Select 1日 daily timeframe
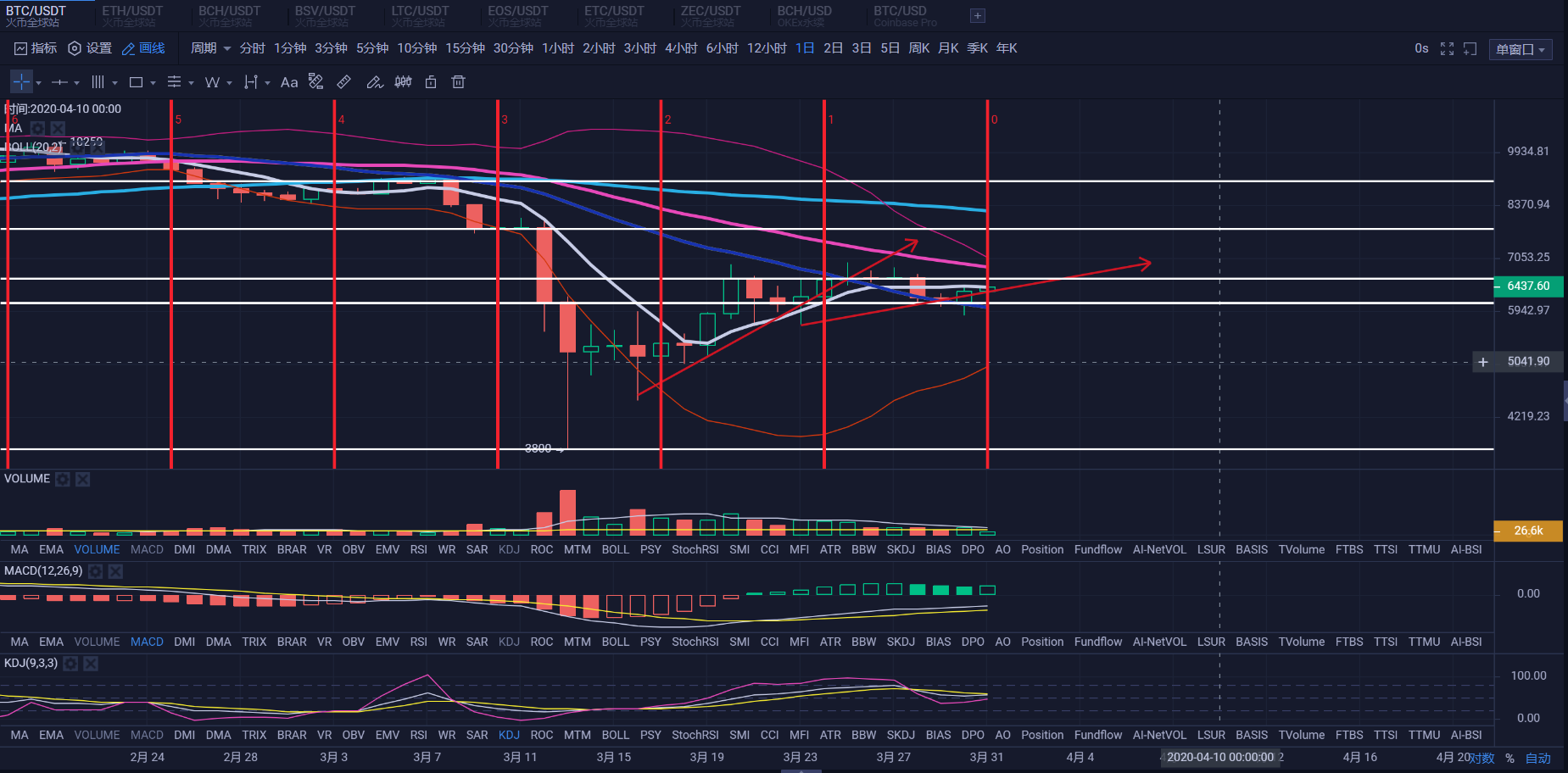The image size is (1568, 773). pyautogui.click(x=805, y=48)
